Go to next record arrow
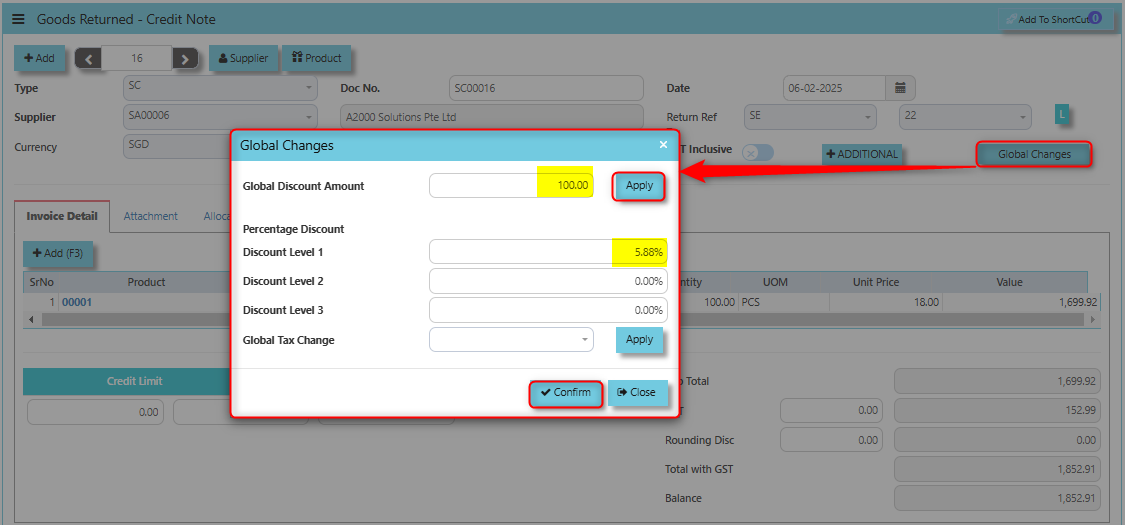This screenshot has width=1125, height=525. 185,59
